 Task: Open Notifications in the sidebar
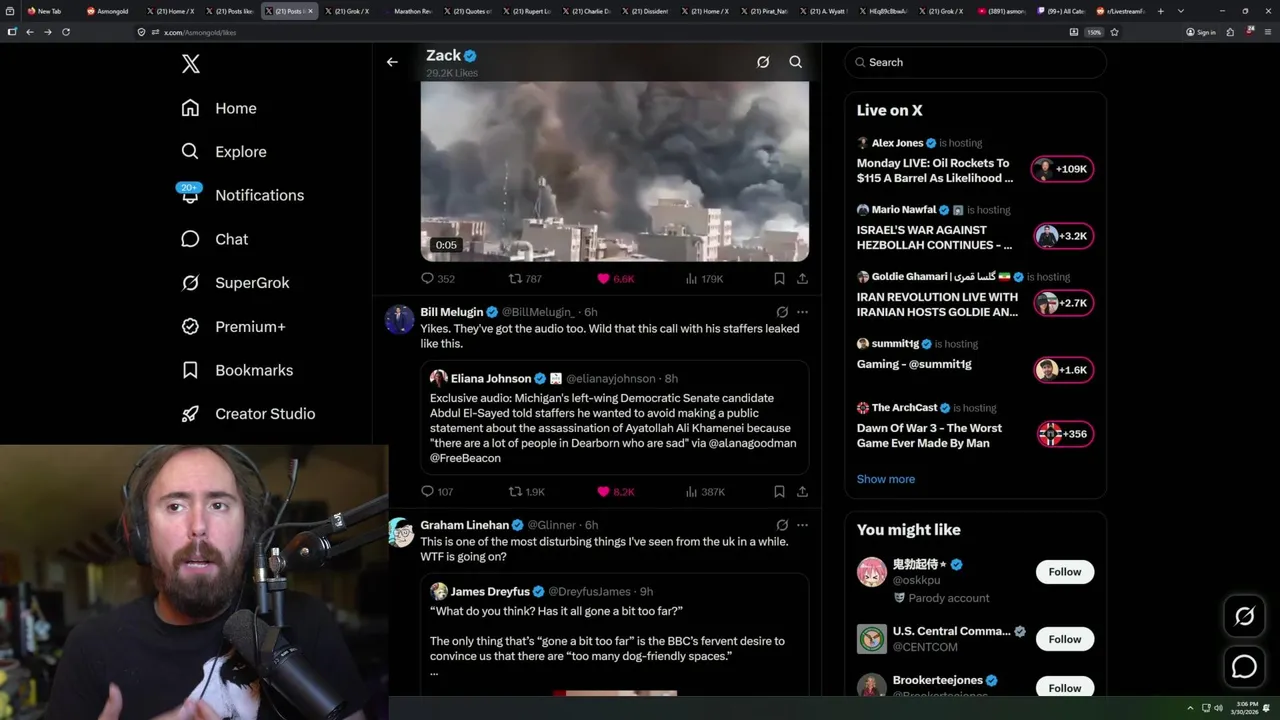point(242,195)
